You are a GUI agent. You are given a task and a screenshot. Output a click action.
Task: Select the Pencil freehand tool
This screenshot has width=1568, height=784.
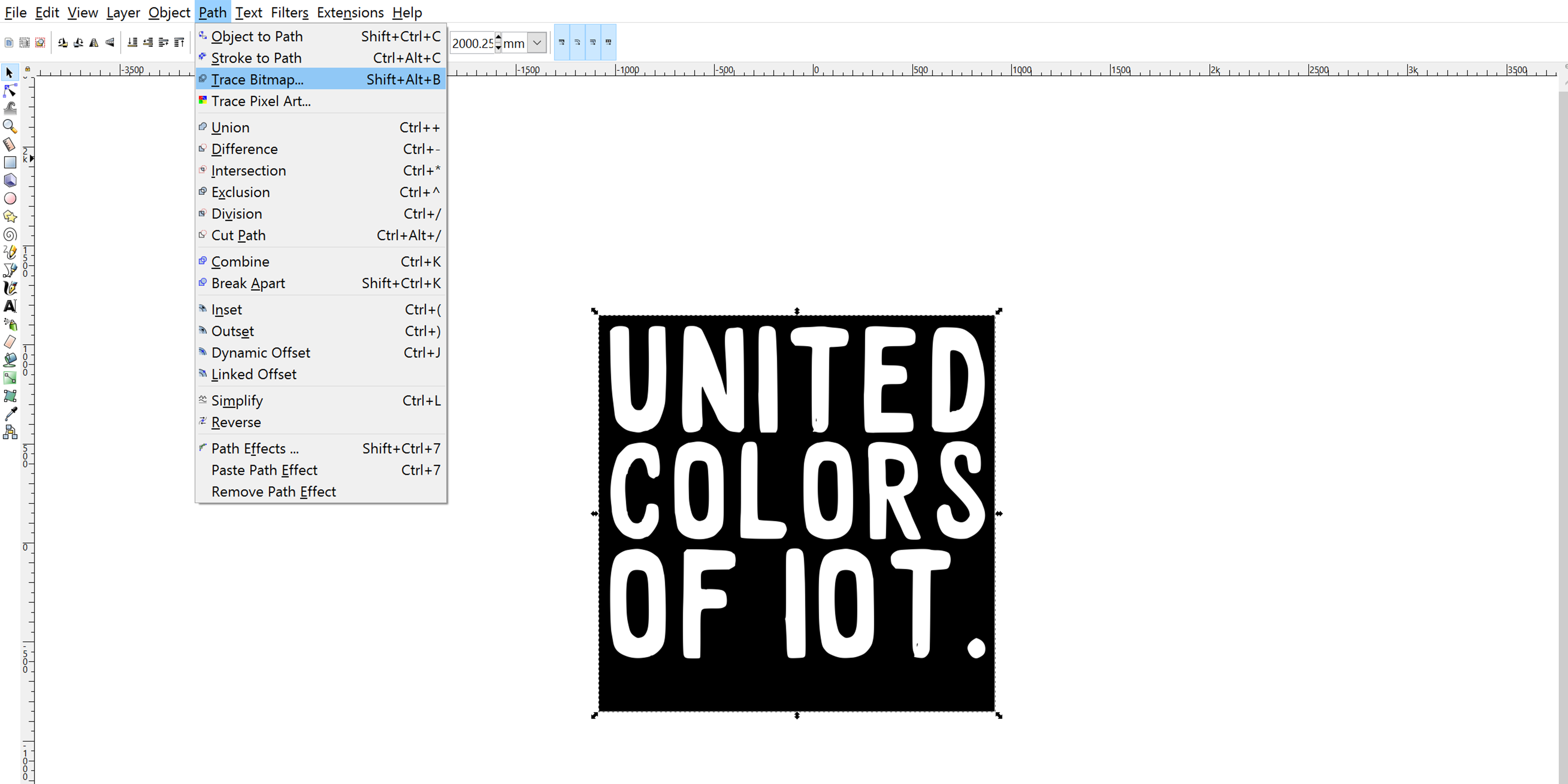(10, 252)
